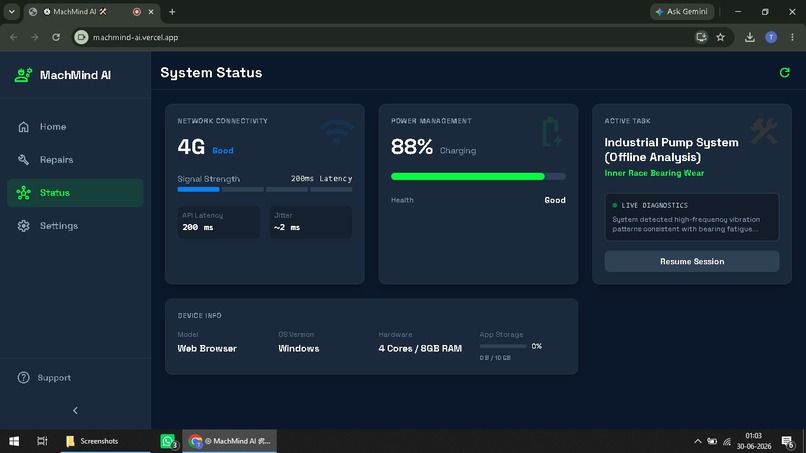Go to Repairs in the sidebar
The height and width of the screenshot is (453, 806).
tap(75, 159)
